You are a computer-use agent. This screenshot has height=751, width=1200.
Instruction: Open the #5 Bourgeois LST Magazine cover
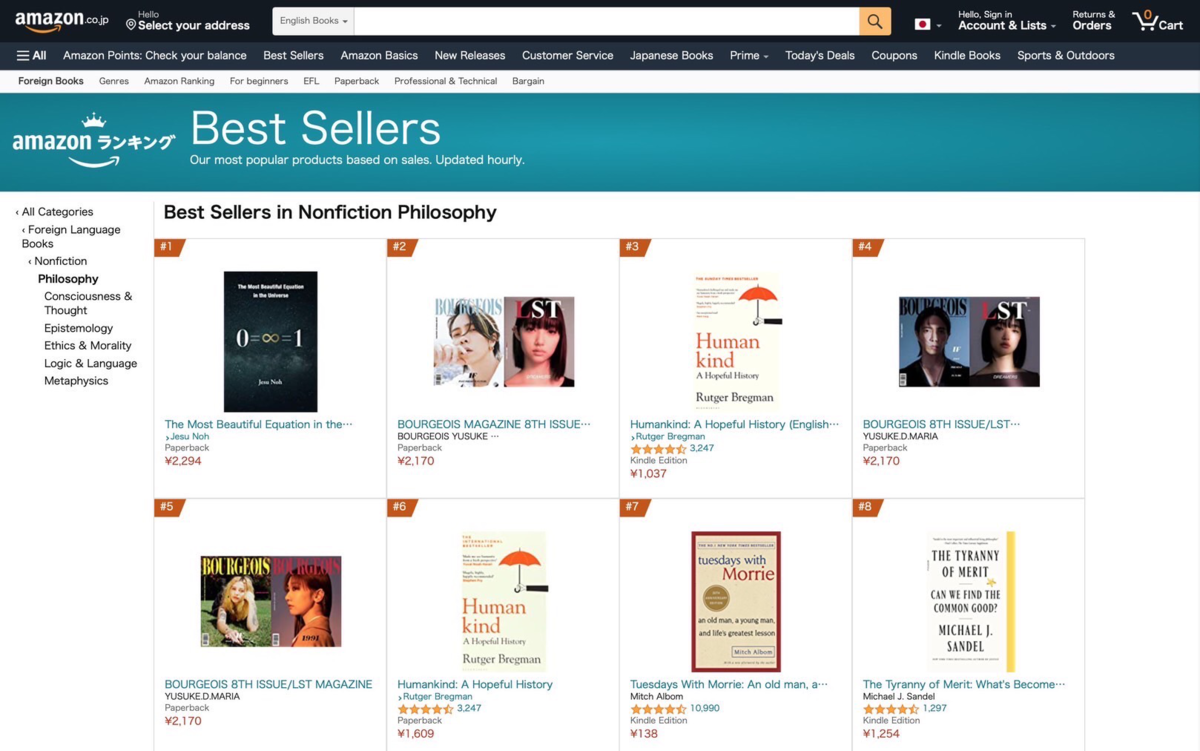pyautogui.click(x=271, y=601)
